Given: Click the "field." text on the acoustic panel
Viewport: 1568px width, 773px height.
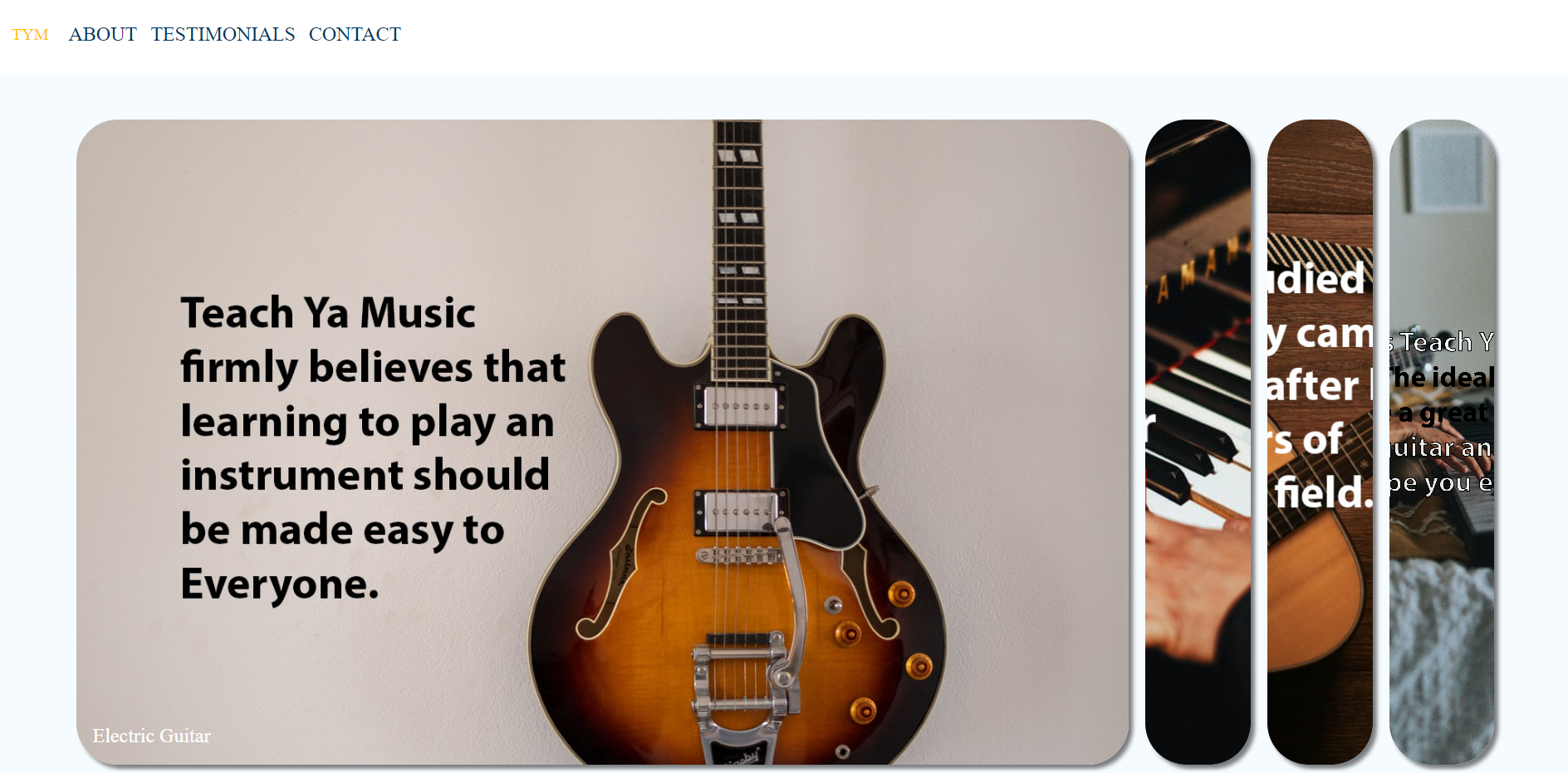Looking at the screenshot, I should [1324, 492].
